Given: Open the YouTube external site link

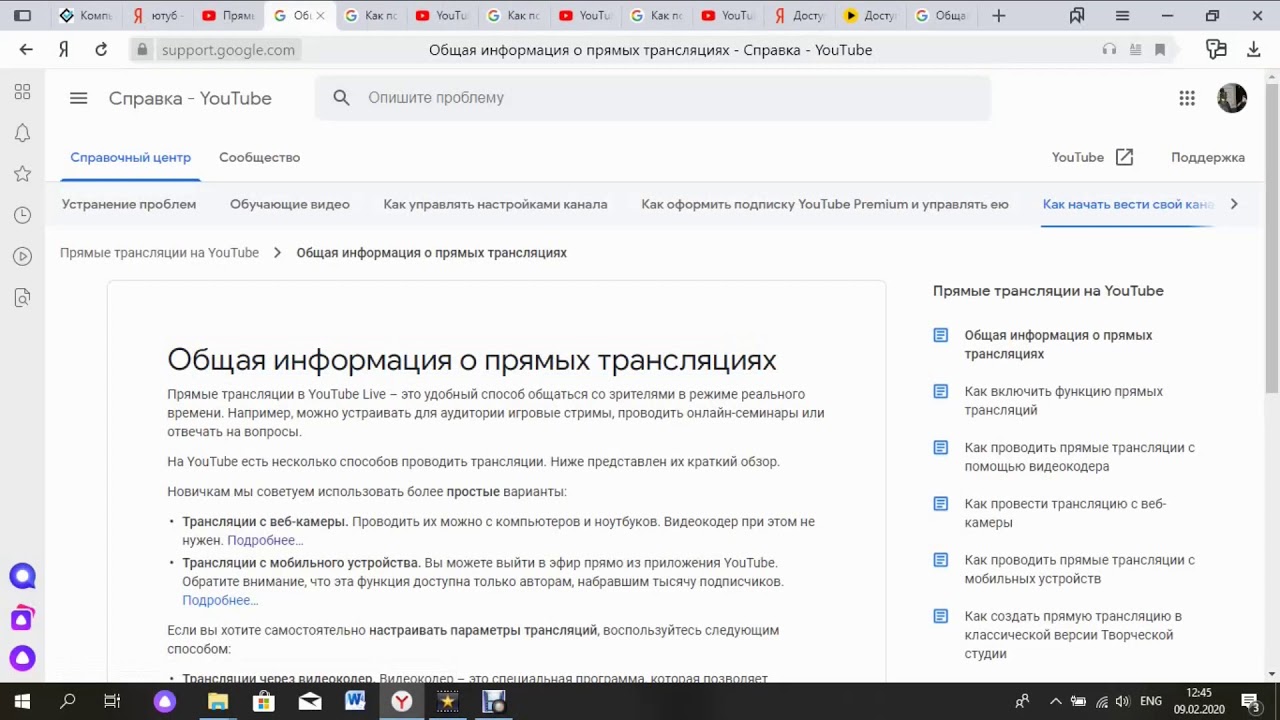Looking at the screenshot, I should point(1092,157).
